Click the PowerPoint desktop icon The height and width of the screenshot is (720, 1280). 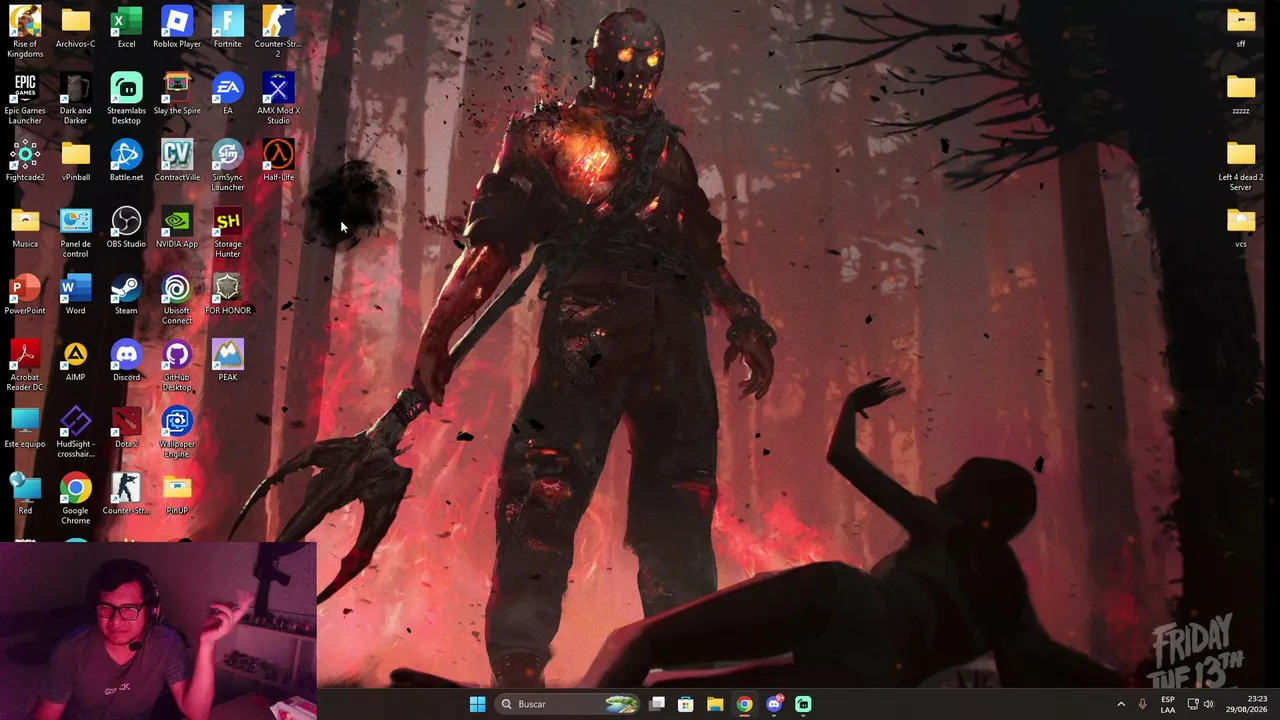(25, 295)
